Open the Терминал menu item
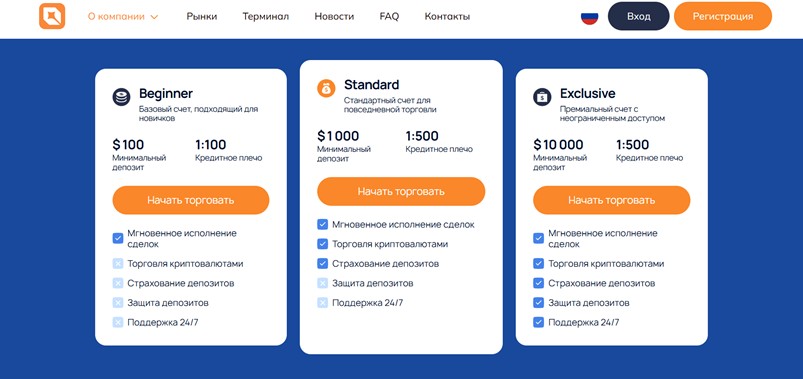This screenshot has height=379, width=803. [265, 16]
